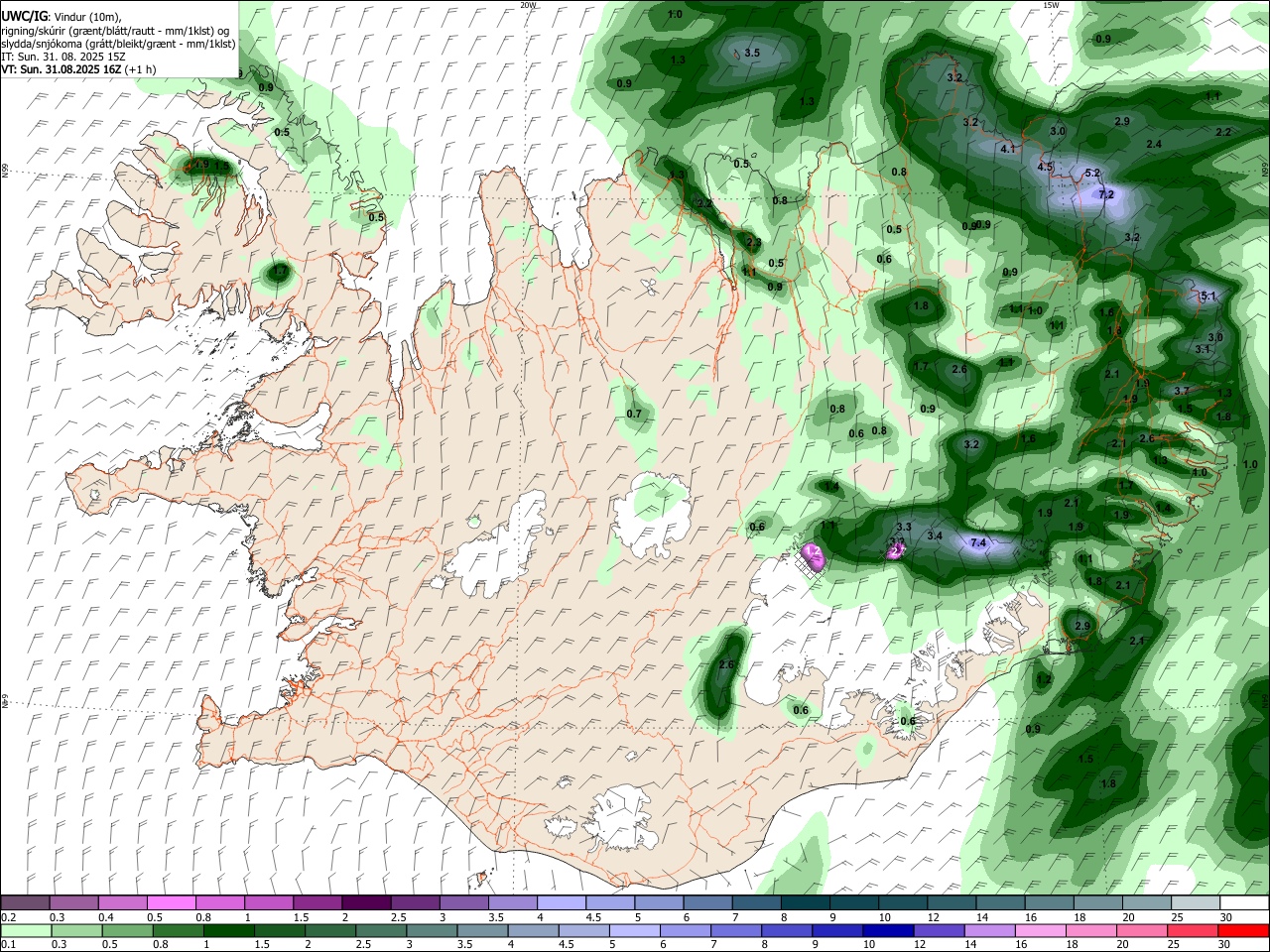Viewport: 1270px width, 952px height.
Task: Select the 2.4 value in the far northeast
Action: [1154, 144]
